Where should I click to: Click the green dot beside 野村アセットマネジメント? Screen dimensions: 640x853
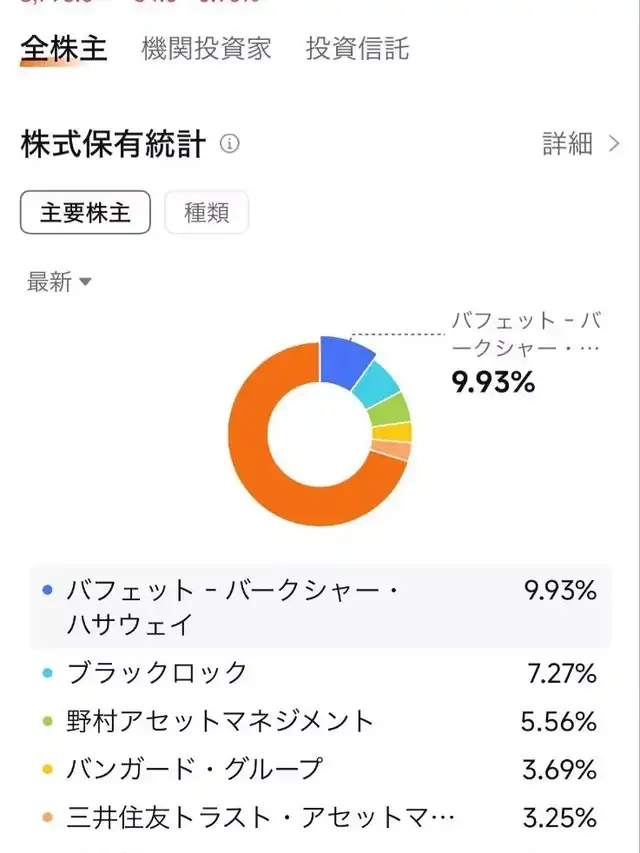coord(47,721)
